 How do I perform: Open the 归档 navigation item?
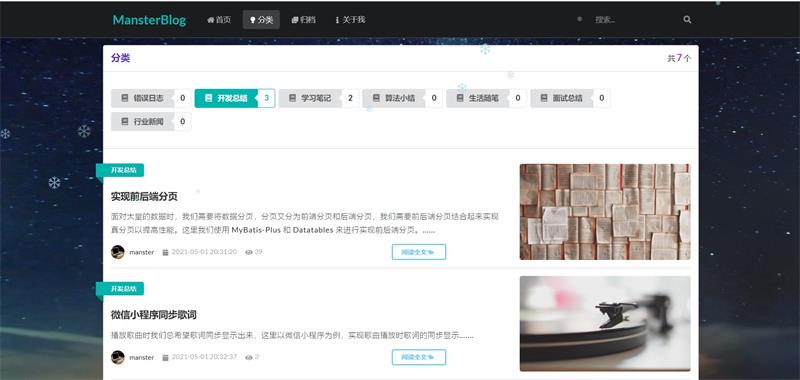pos(304,20)
